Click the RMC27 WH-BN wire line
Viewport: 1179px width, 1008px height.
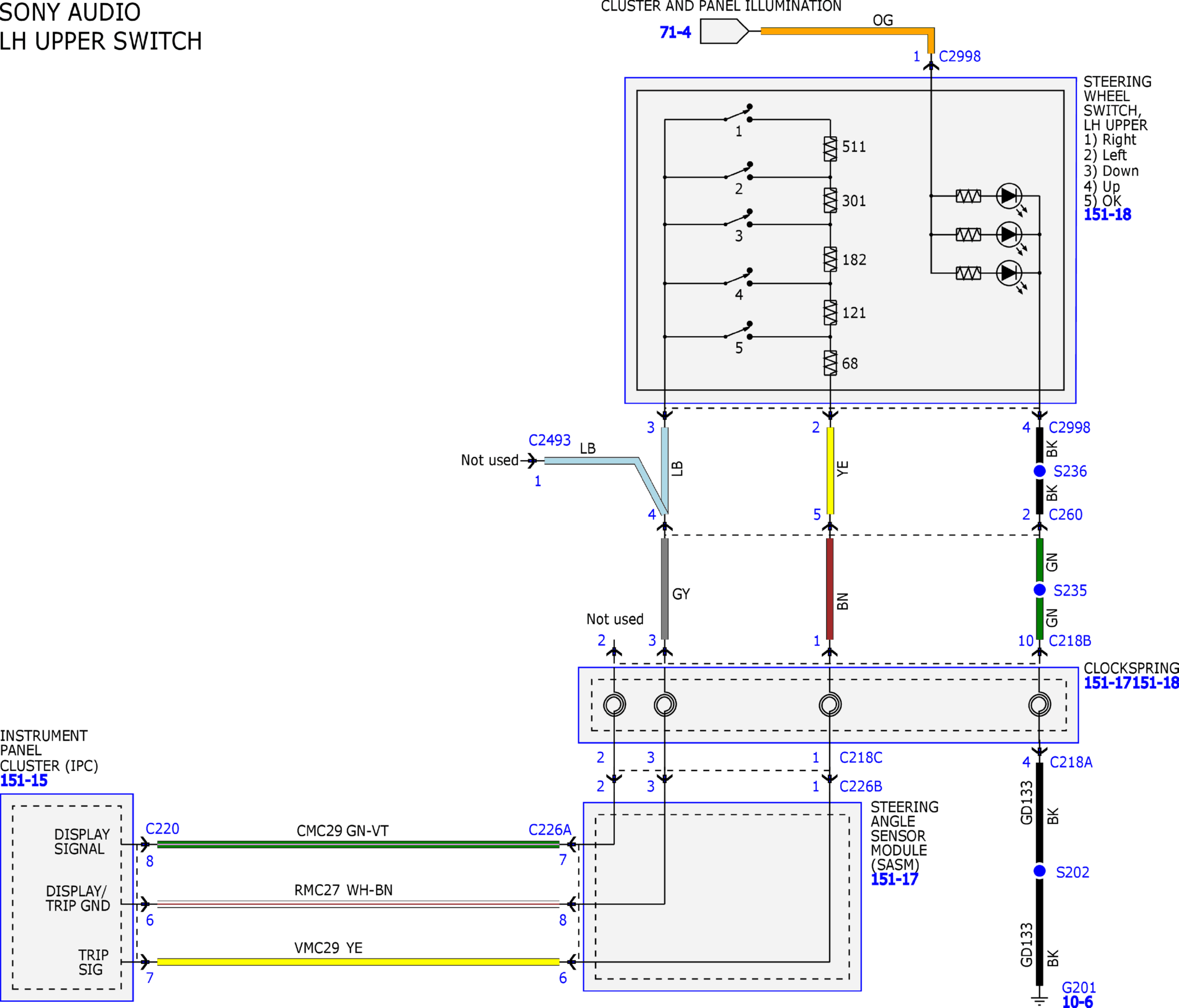(359, 904)
